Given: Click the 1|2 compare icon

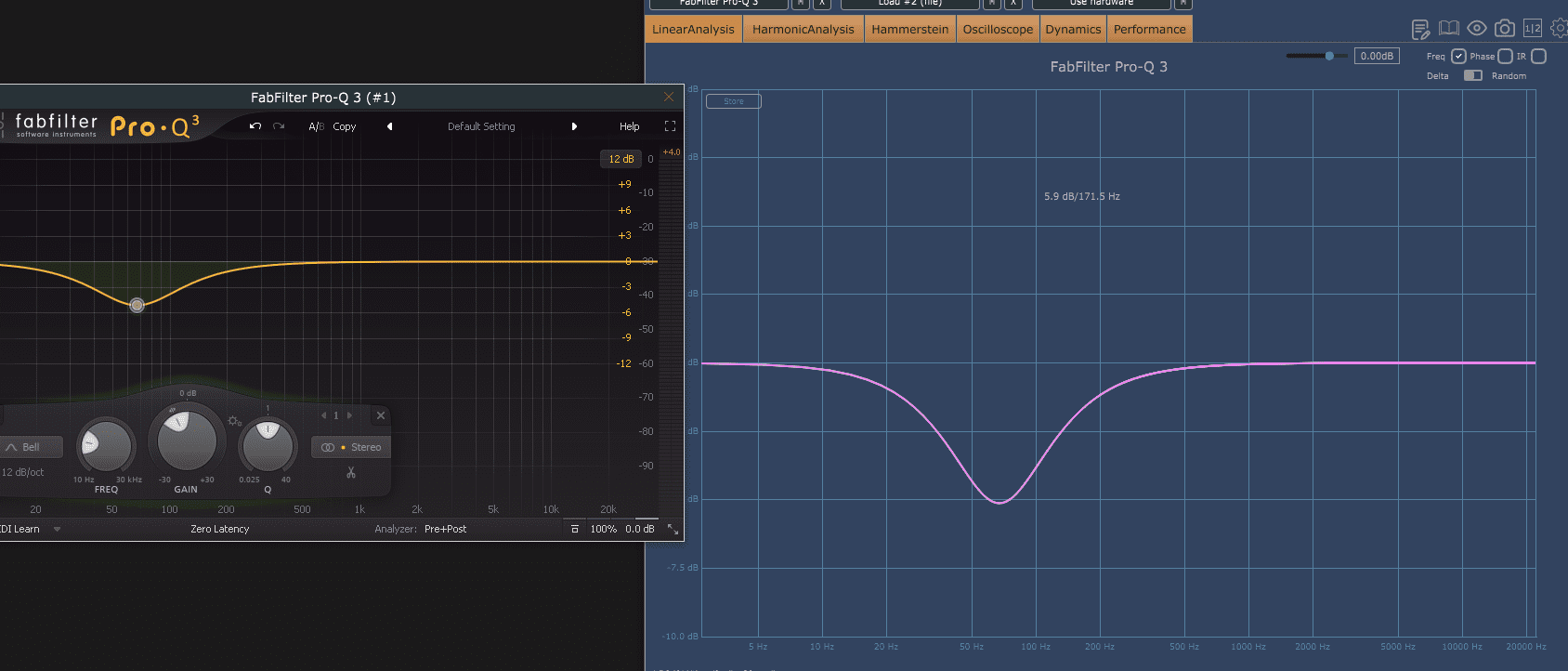Looking at the screenshot, I should [1533, 29].
